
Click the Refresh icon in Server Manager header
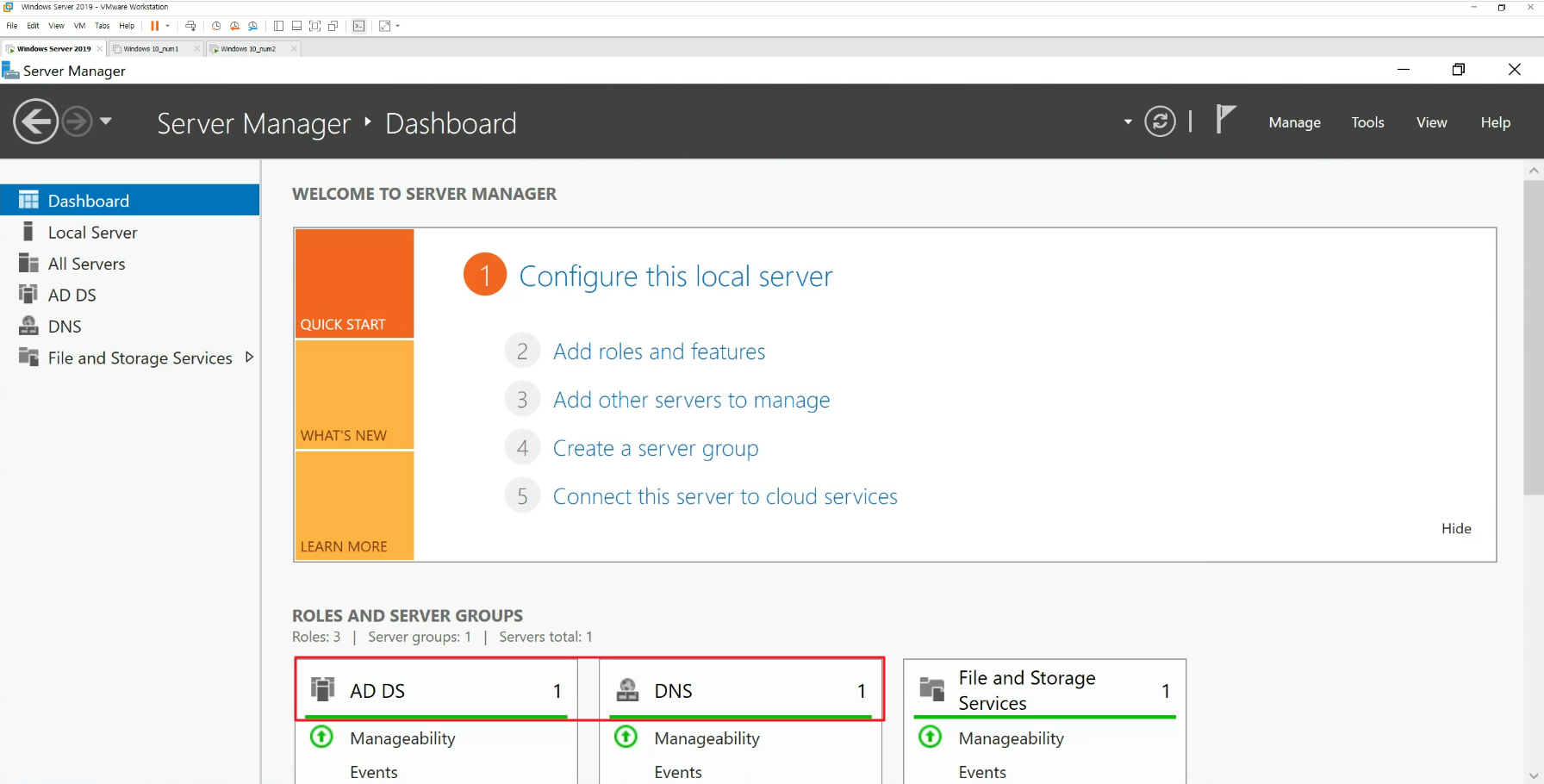coord(1160,121)
